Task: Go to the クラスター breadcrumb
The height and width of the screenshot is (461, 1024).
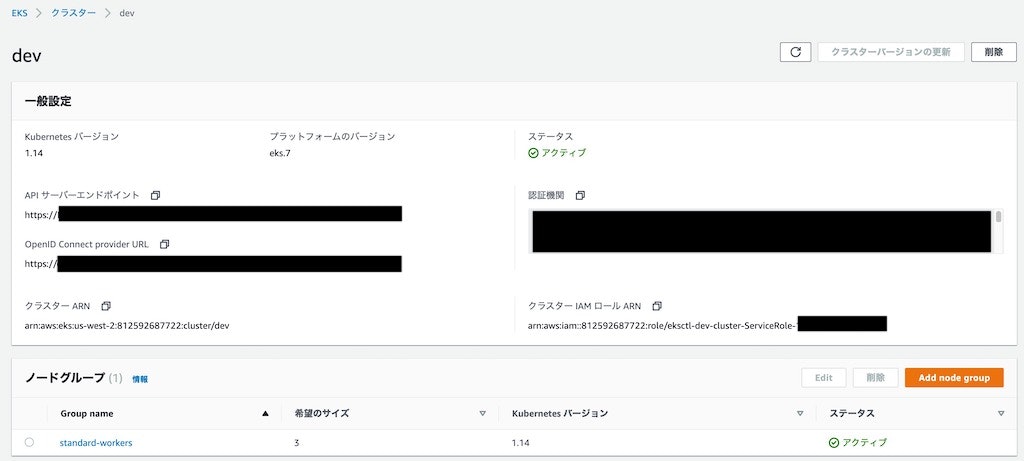Action: point(73,13)
